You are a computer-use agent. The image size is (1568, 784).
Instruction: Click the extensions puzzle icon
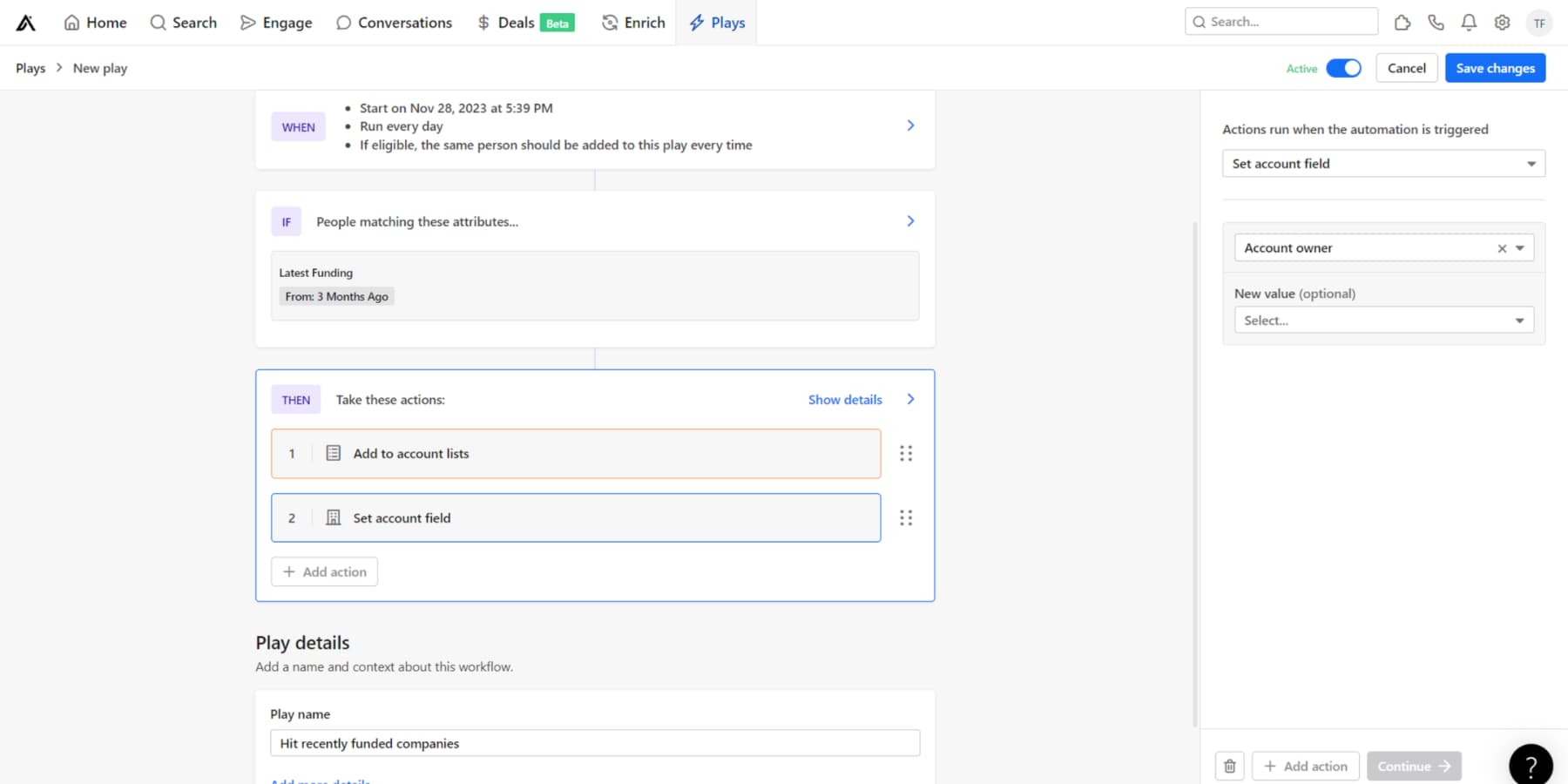(1402, 22)
